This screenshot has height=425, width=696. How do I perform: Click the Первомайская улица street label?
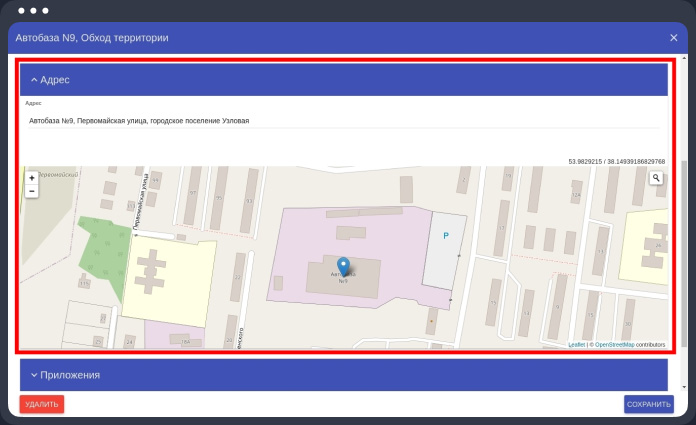(x=142, y=202)
